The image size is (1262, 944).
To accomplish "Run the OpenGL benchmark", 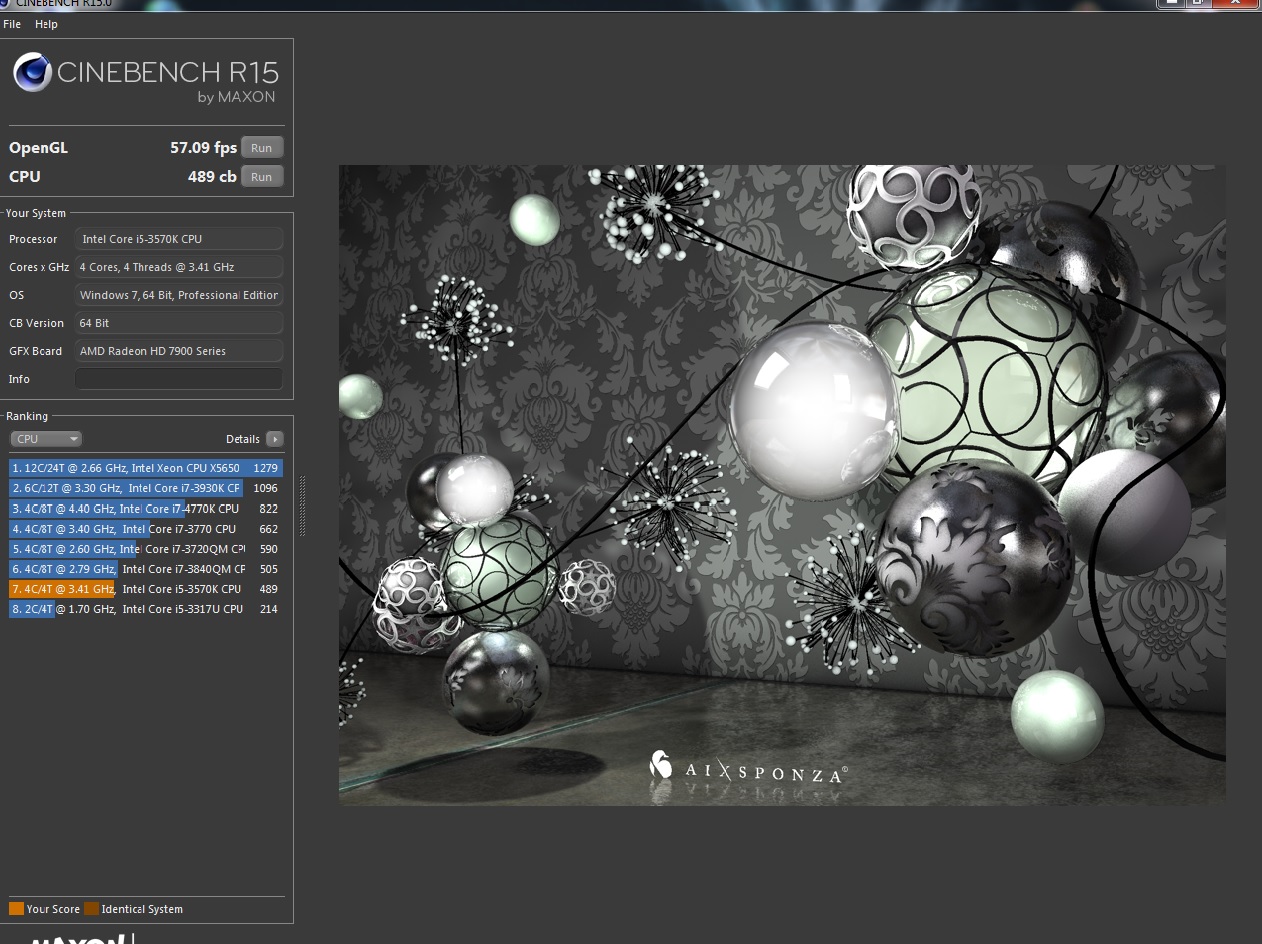I will click(262, 147).
